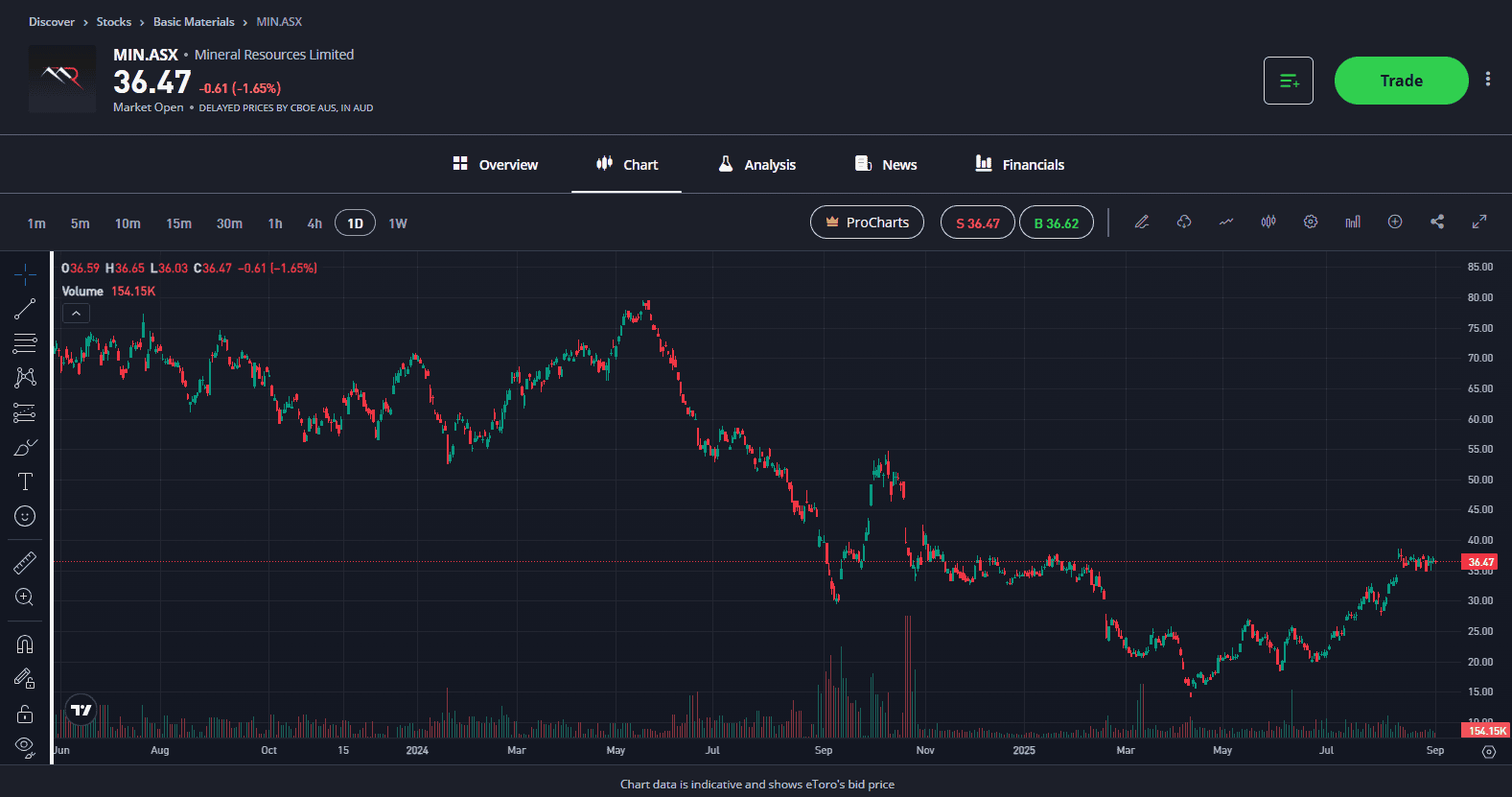Screen dimensions: 1512x797
Task: Click the Volume indicator legend label
Action: point(82,292)
